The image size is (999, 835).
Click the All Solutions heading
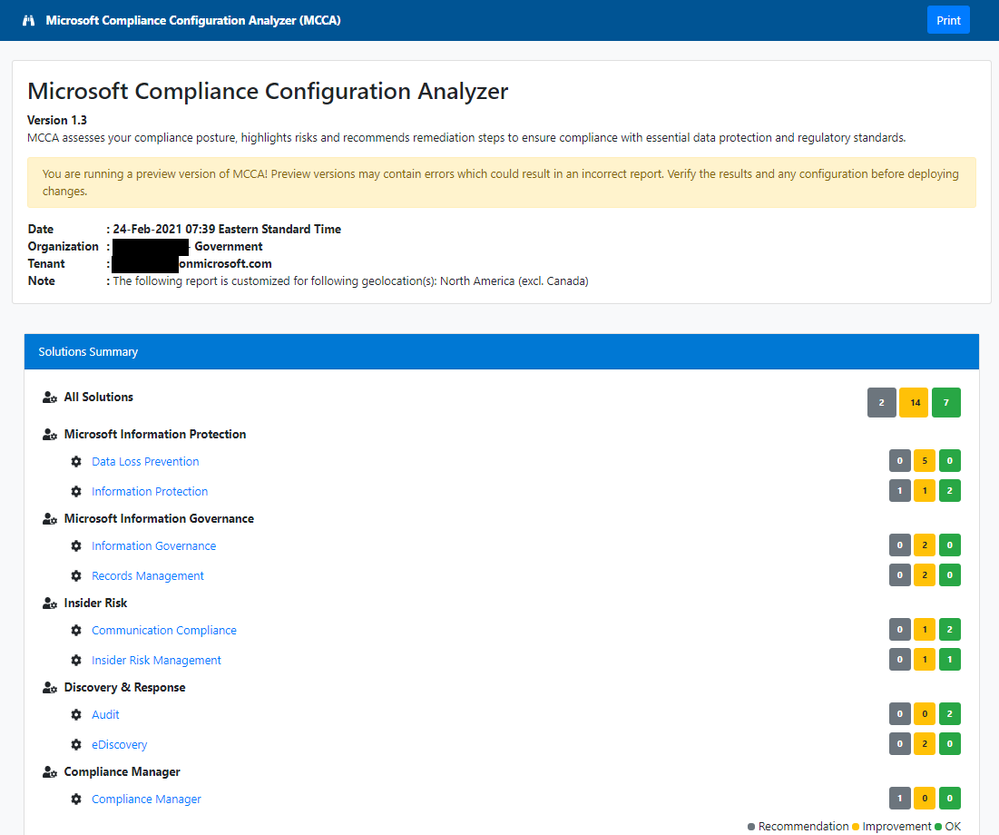click(x=99, y=397)
